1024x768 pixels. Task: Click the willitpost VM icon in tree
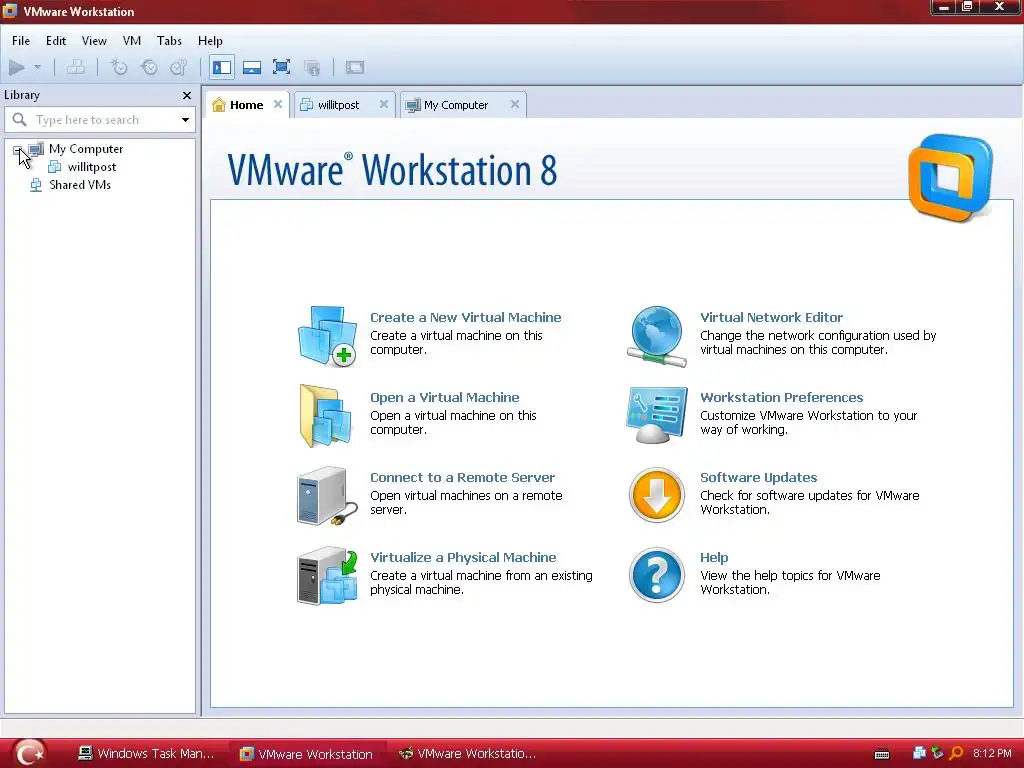point(55,167)
